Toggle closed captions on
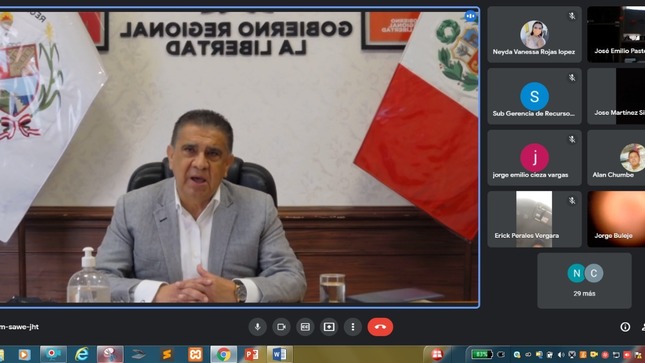The image size is (645, 363). tap(305, 327)
